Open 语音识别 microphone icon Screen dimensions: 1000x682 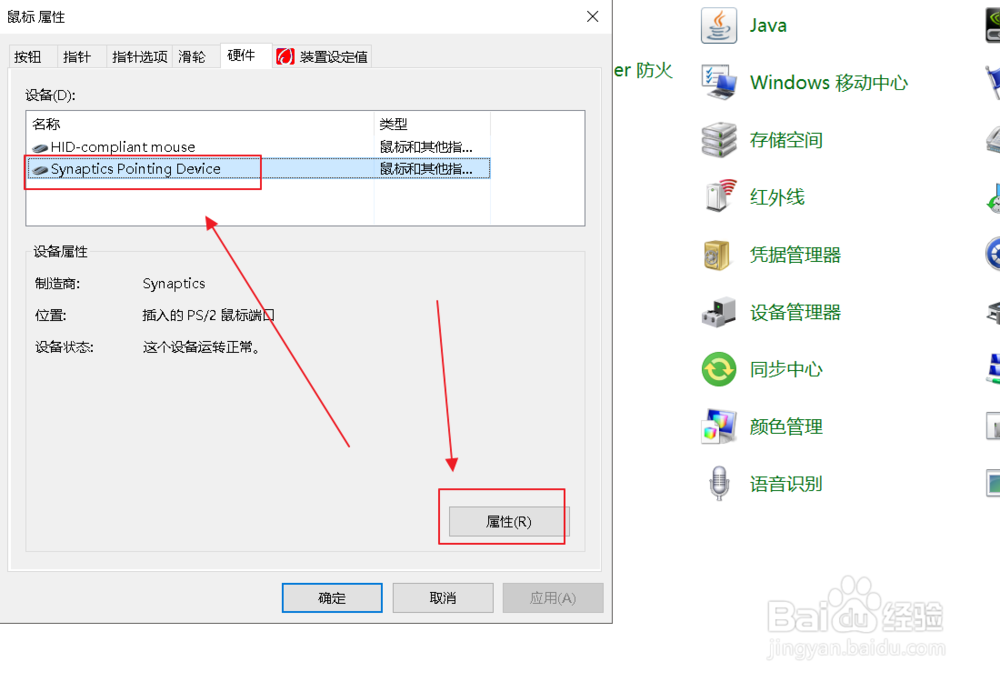719,484
